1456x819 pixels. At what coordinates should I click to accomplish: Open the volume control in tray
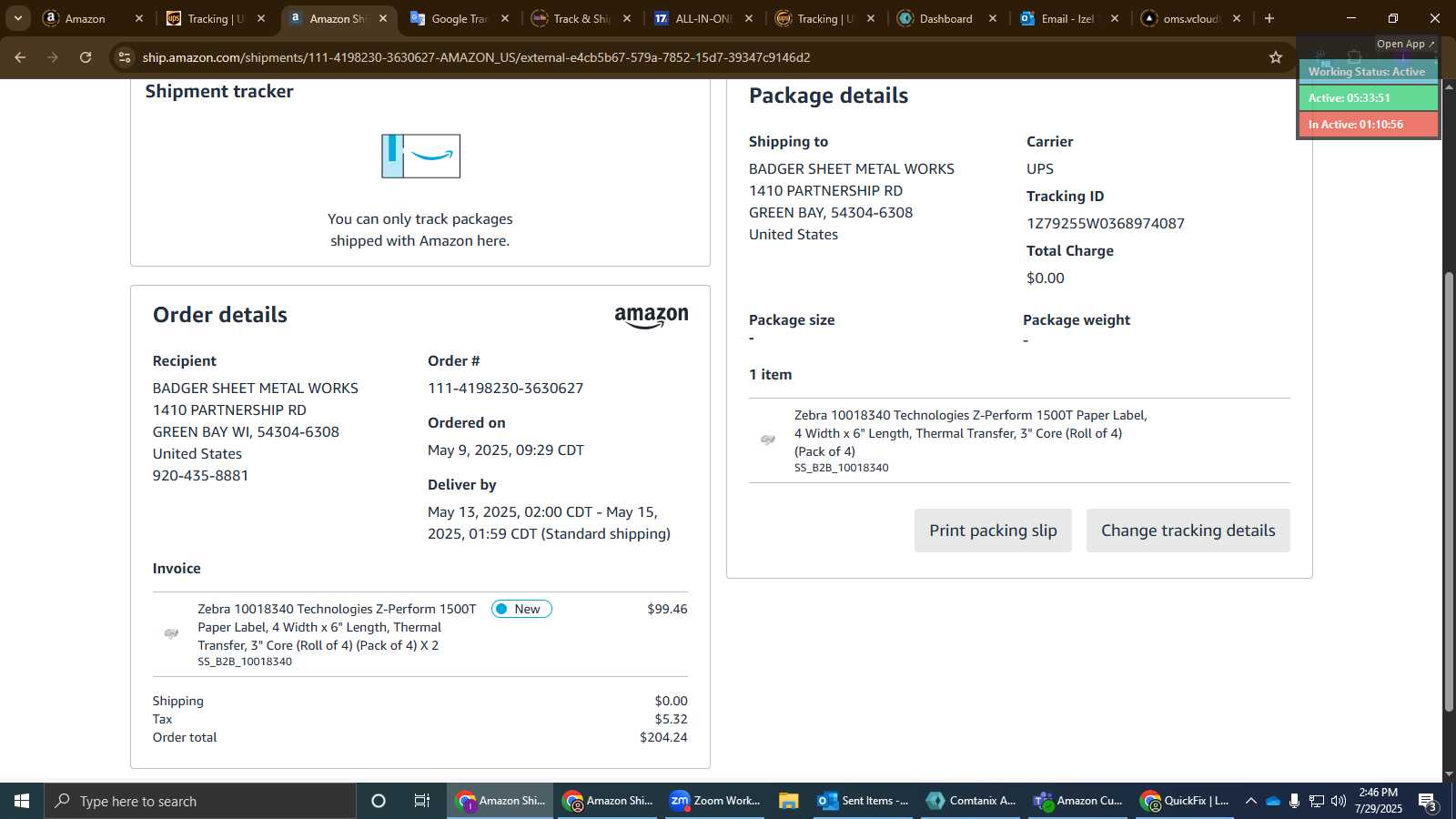coord(1339,801)
